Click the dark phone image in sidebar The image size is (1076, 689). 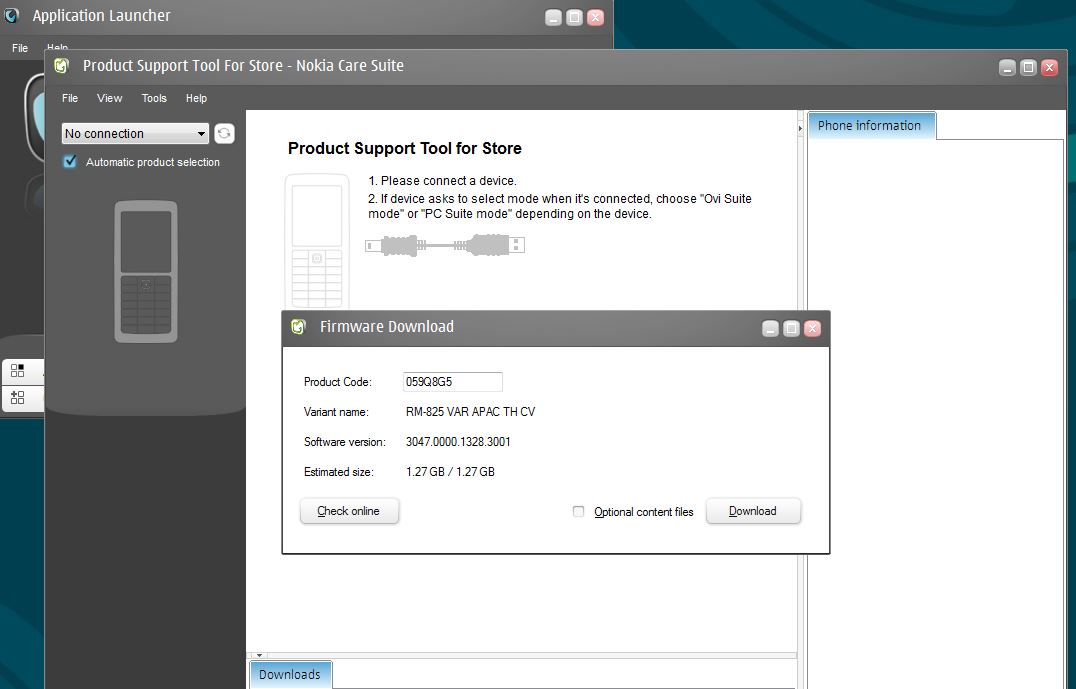[x=145, y=272]
